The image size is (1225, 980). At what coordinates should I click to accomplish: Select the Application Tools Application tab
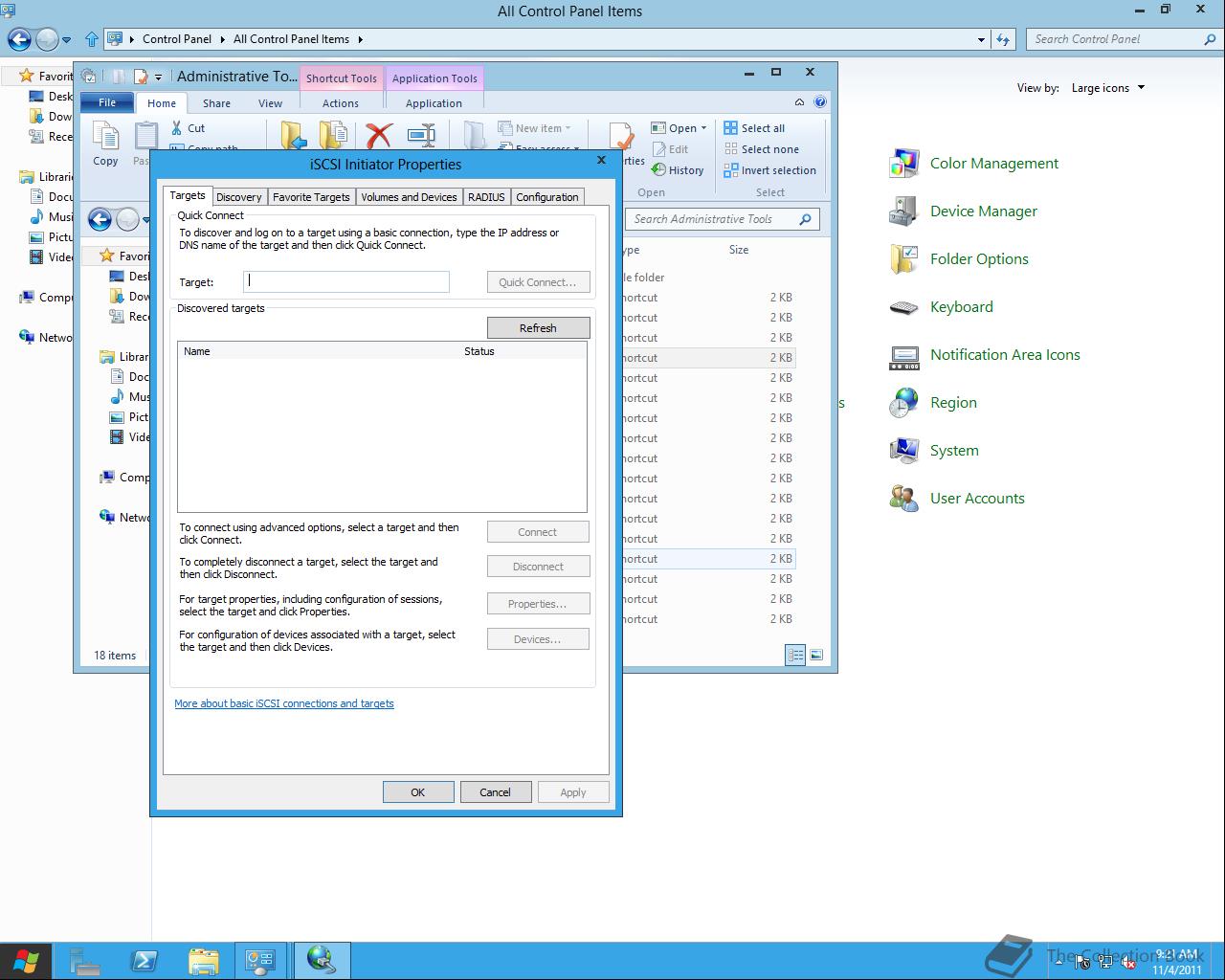click(x=434, y=103)
